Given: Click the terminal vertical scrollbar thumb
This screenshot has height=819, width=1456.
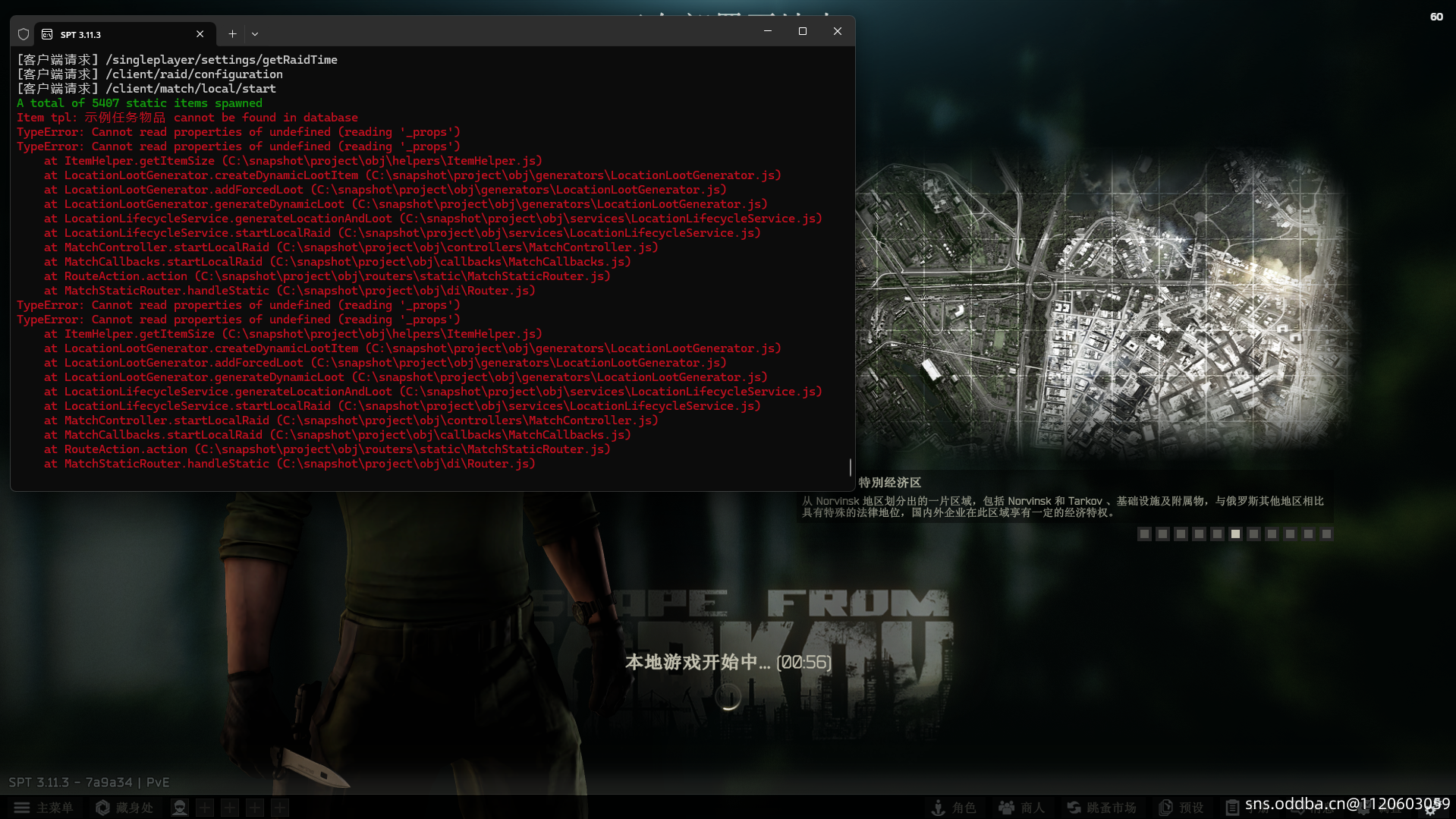Looking at the screenshot, I should click(x=850, y=467).
